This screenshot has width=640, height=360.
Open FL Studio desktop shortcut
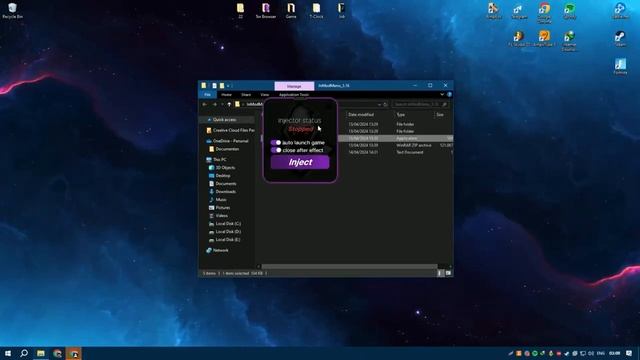[x=519, y=39]
